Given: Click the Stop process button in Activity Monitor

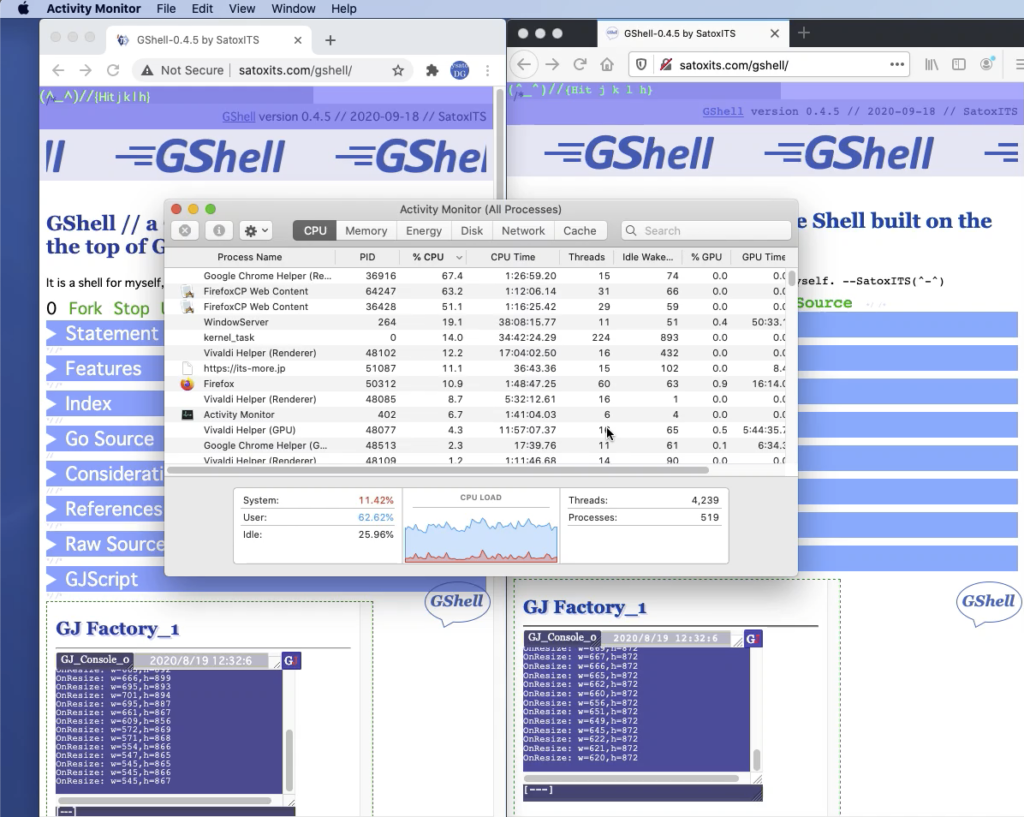Looking at the screenshot, I should point(184,231).
